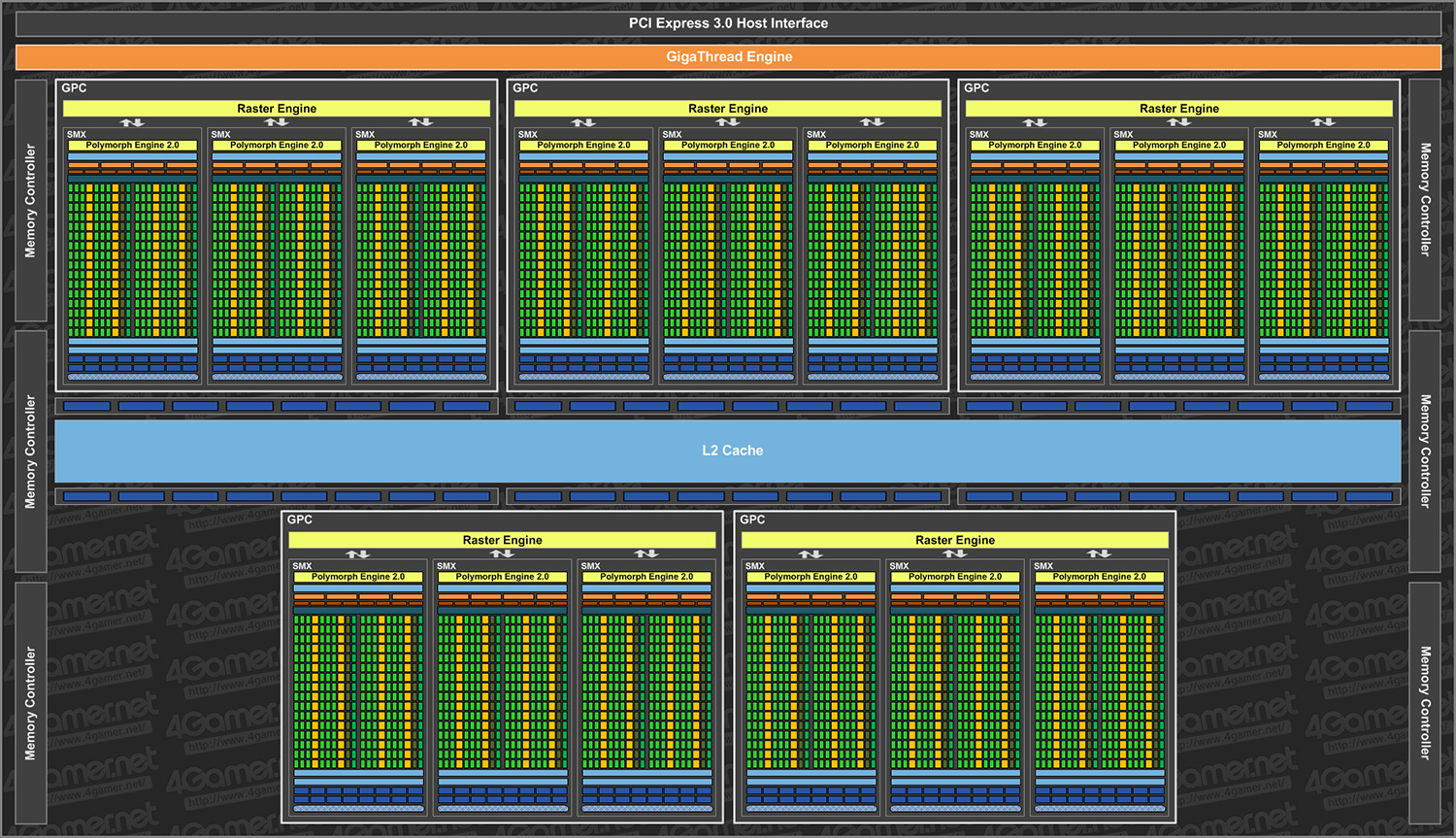This screenshot has height=838, width=1456.
Task: Click second Polymorph Engine 2.0 in bottom-left GPC
Action: (502, 577)
